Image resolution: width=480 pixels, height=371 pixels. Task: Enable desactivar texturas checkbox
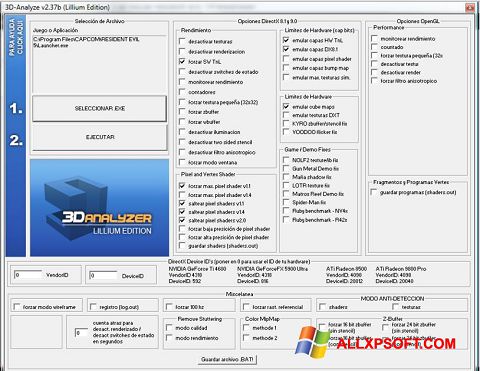182,41
